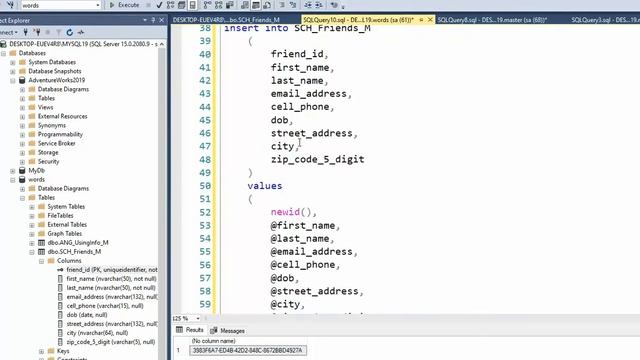640x360 pixels.
Task: Click the Object Explorer filter icon
Action: [x=58, y=32]
